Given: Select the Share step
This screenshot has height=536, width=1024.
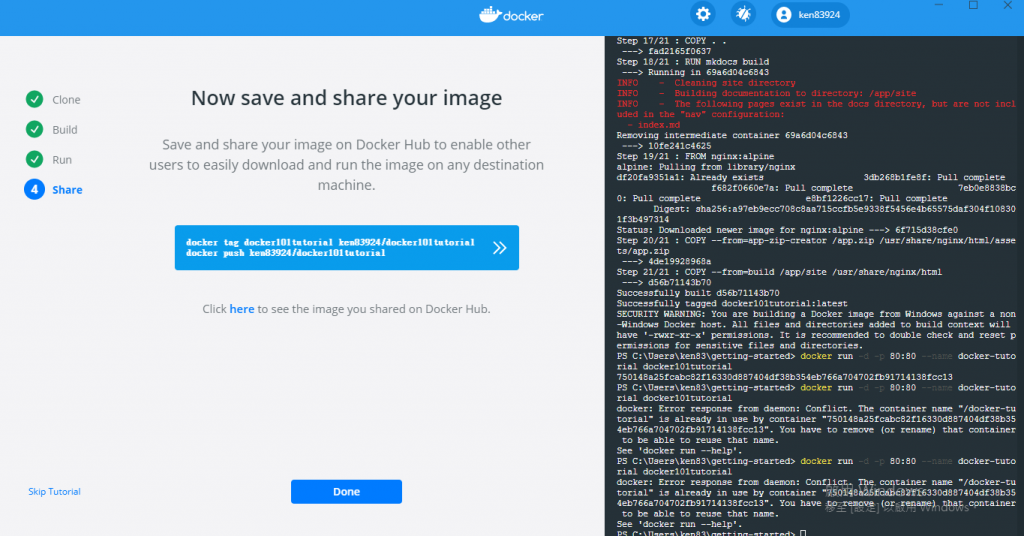Looking at the screenshot, I should coord(67,190).
